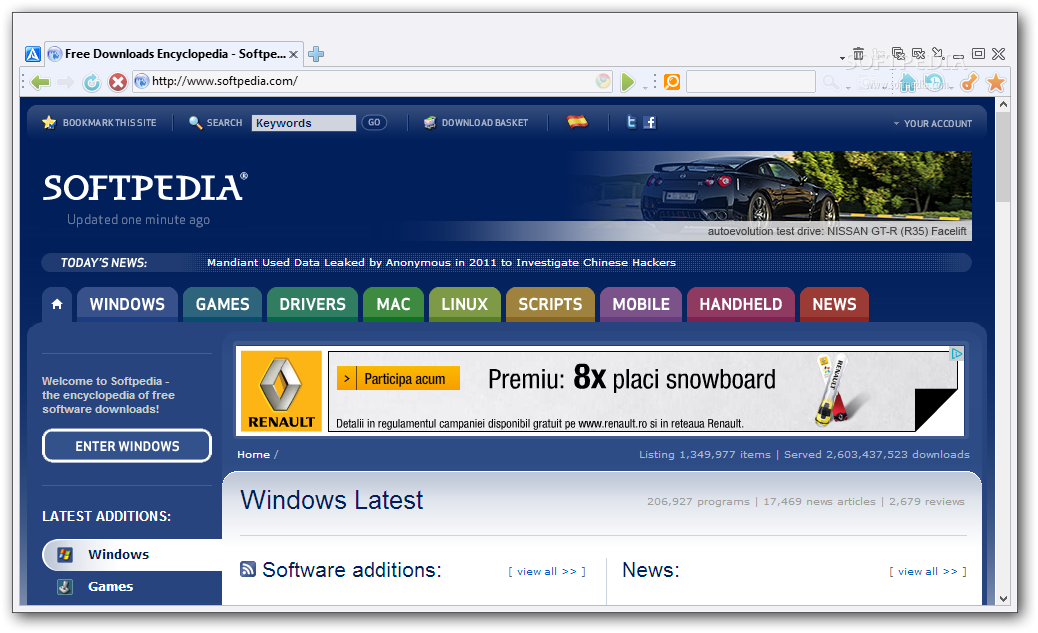
Task: View all Software additions link
Action: coord(547,571)
